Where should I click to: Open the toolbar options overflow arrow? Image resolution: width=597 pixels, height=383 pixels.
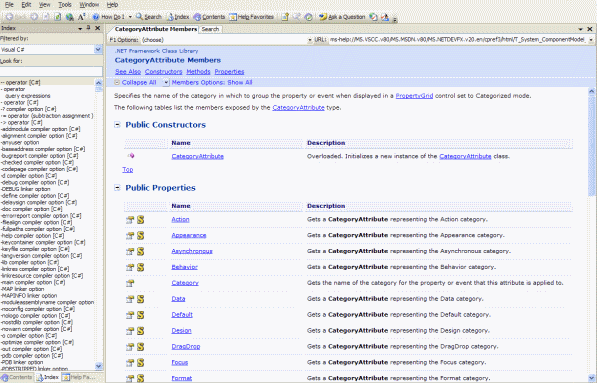(395, 19)
